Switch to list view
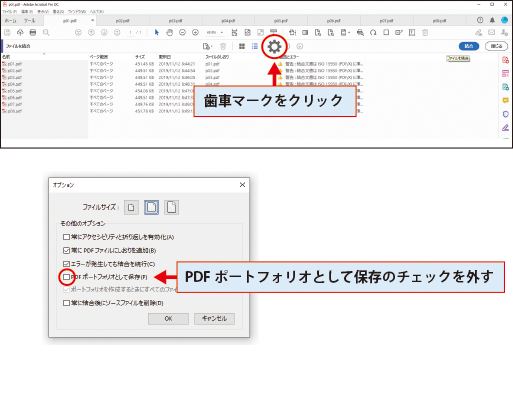513x394 pixels. point(255,46)
